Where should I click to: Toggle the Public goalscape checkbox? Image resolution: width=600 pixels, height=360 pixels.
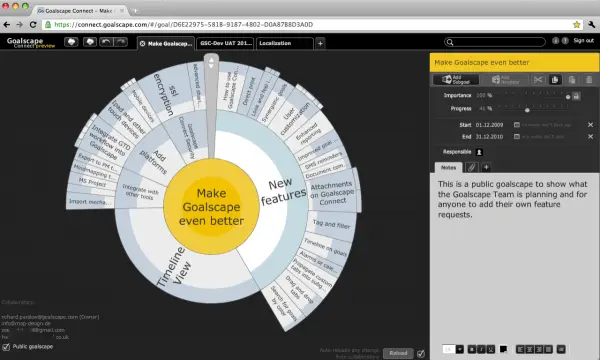click(6, 347)
